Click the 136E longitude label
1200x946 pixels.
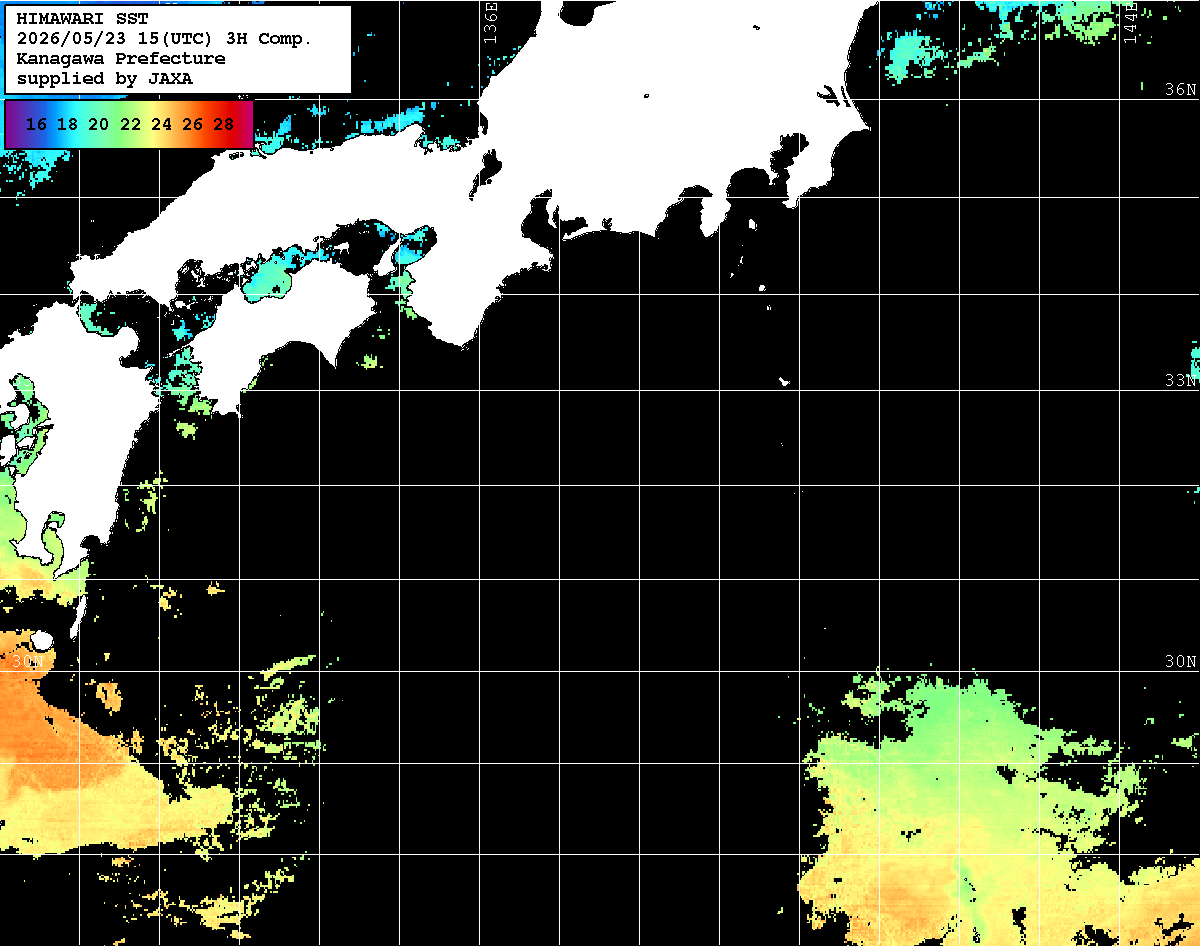(489, 22)
